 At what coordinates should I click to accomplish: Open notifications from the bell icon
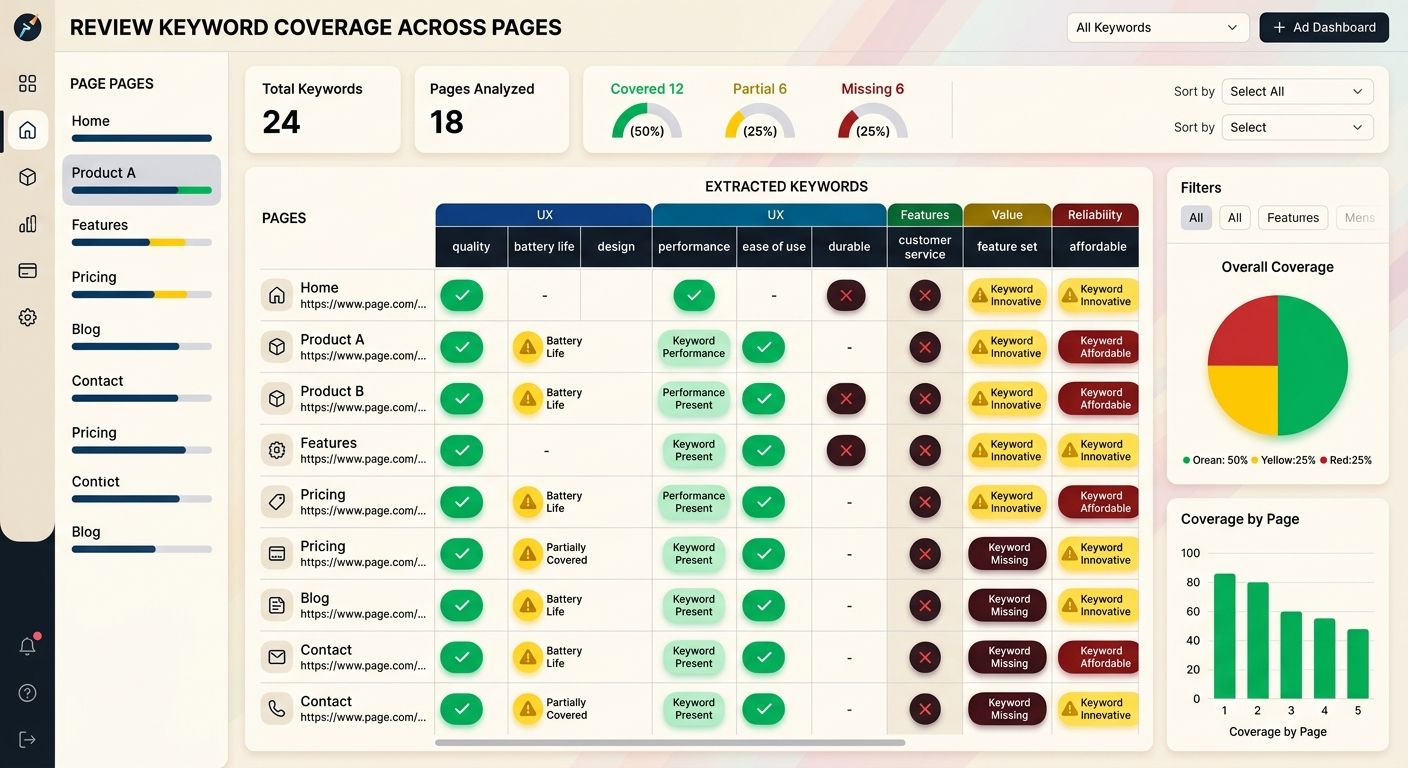click(x=27, y=645)
